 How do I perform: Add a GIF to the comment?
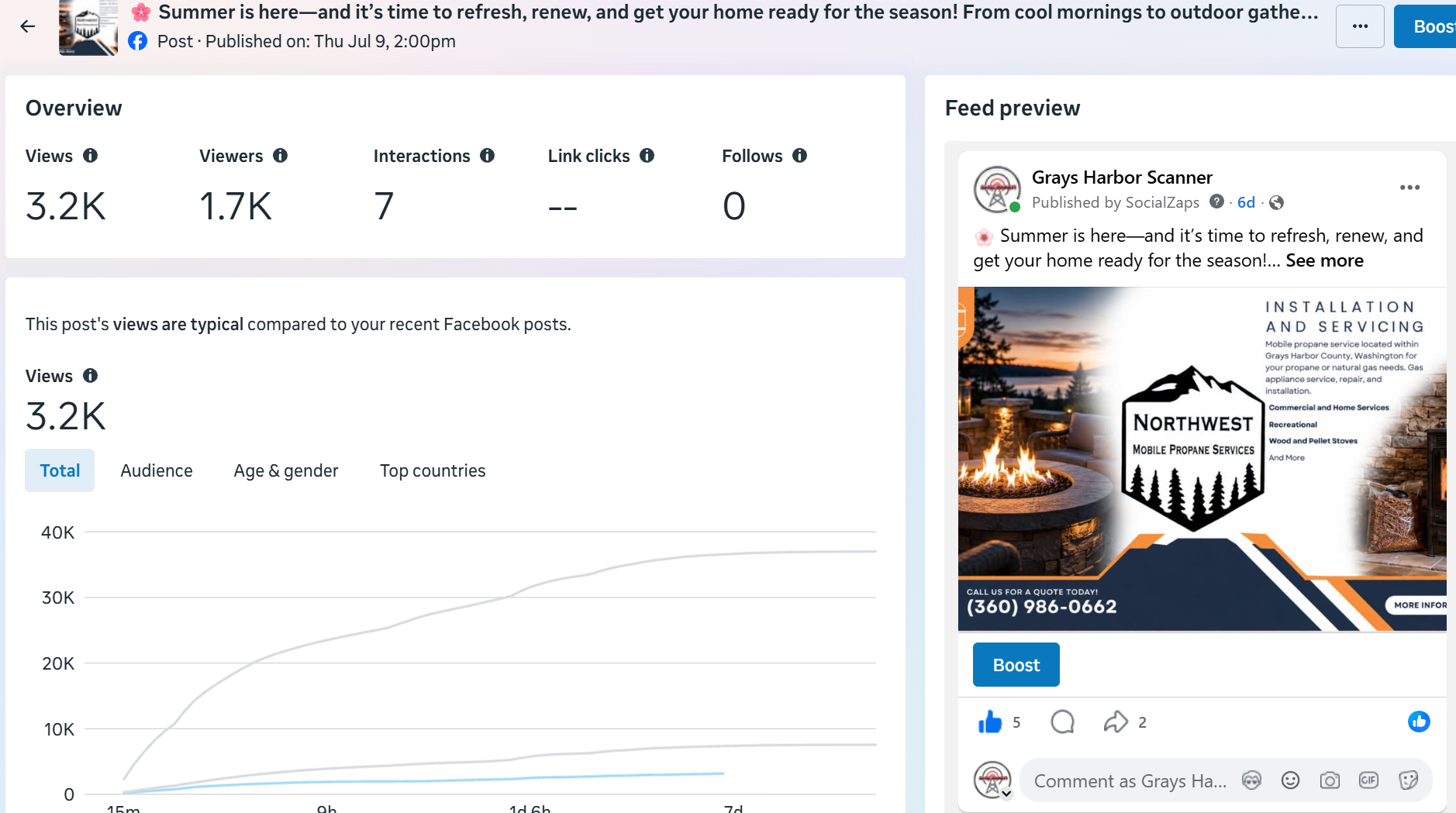pos(1368,780)
